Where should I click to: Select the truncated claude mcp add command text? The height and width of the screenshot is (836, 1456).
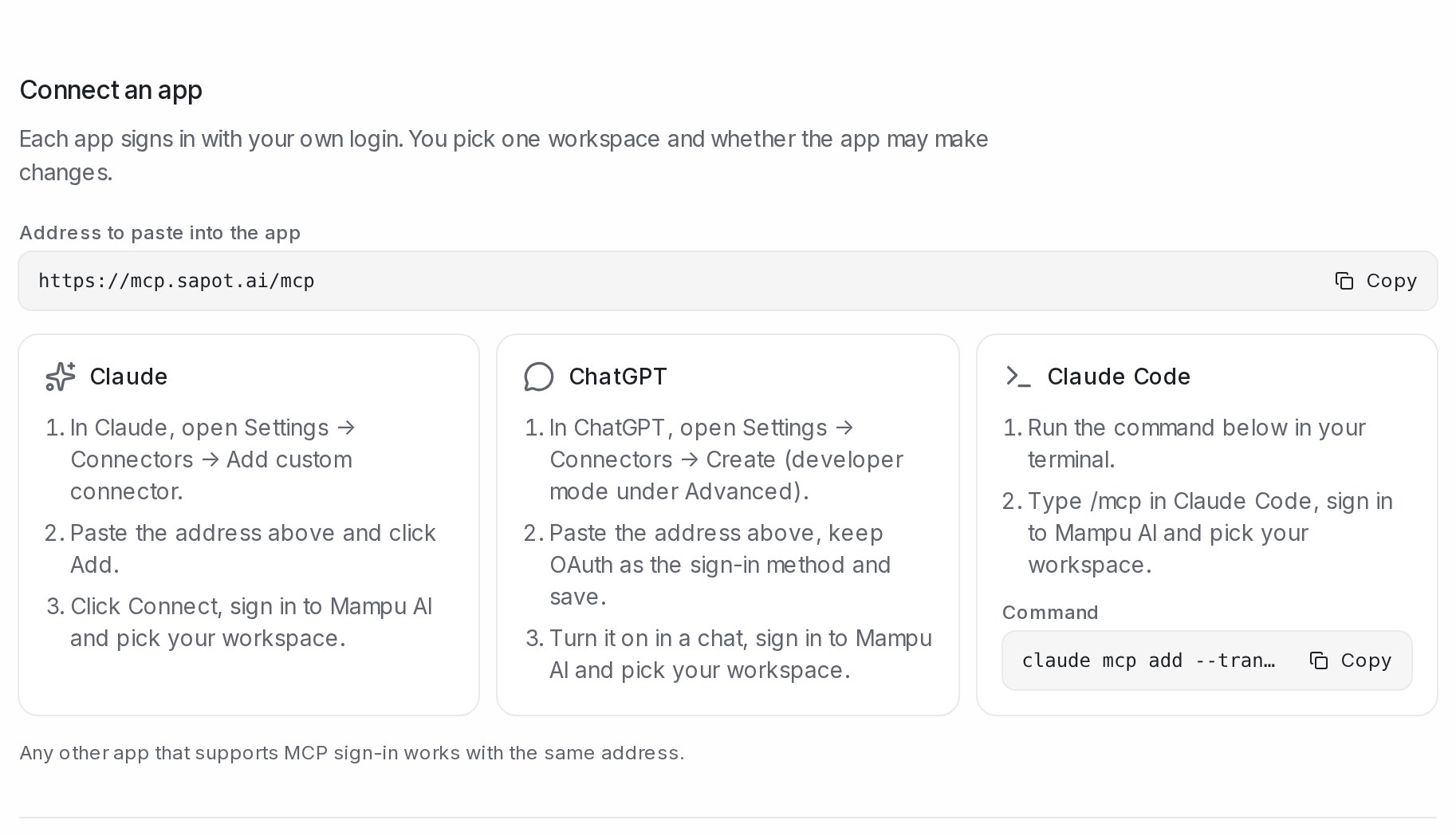(1148, 661)
